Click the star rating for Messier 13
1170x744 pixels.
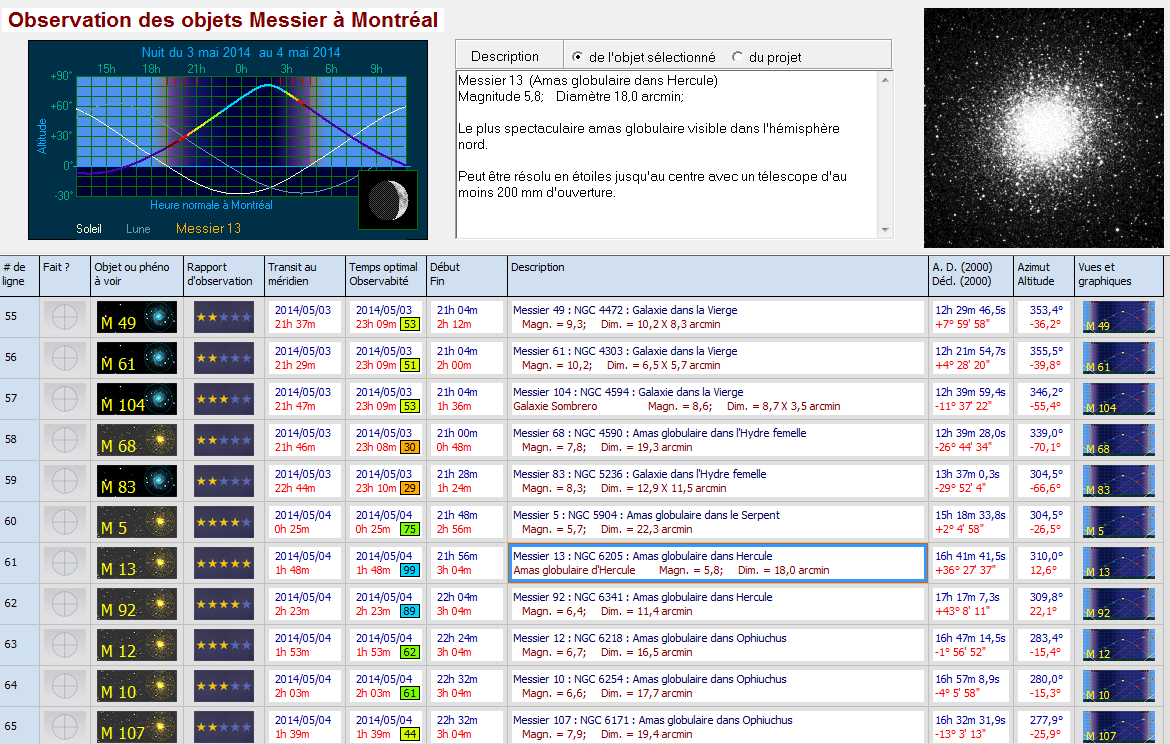click(x=223, y=564)
